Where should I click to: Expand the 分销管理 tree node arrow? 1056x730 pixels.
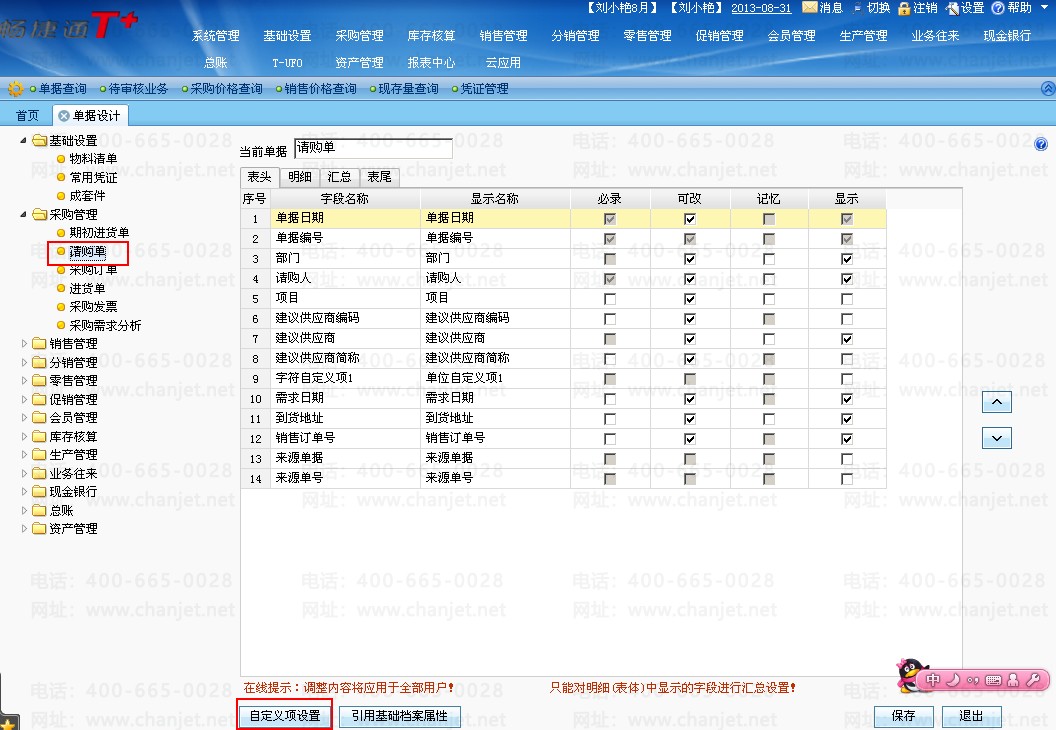click(x=24, y=362)
